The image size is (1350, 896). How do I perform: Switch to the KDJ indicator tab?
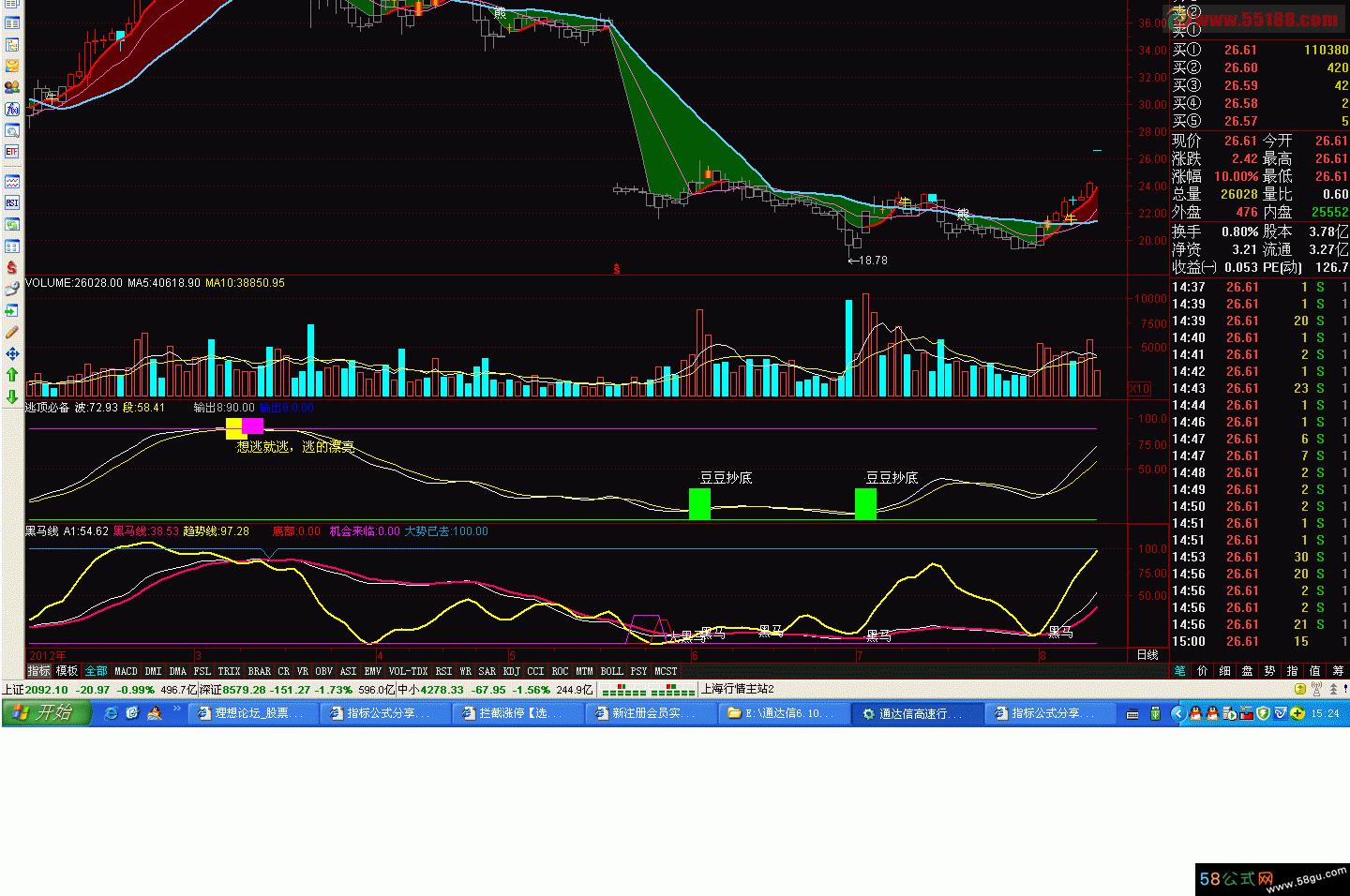pyautogui.click(x=511, y=671)
